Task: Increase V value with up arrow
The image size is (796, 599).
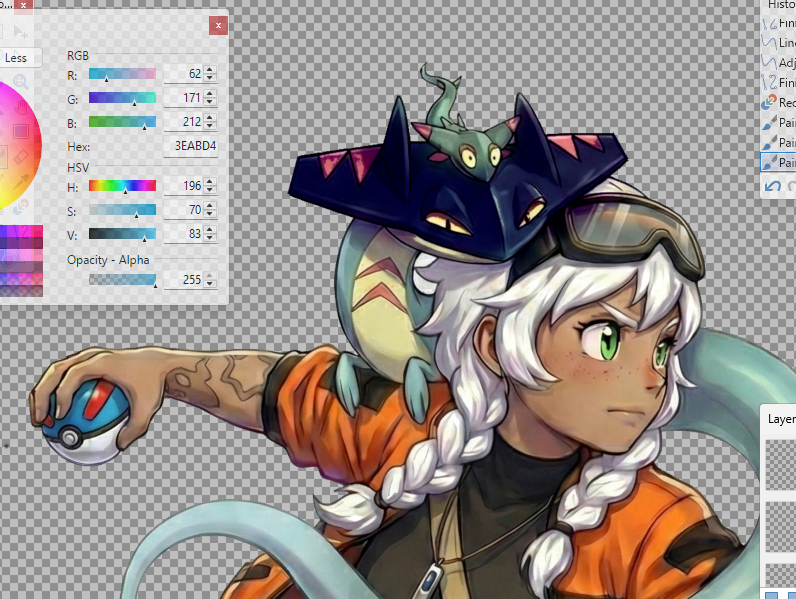Action: click(210, 229)
